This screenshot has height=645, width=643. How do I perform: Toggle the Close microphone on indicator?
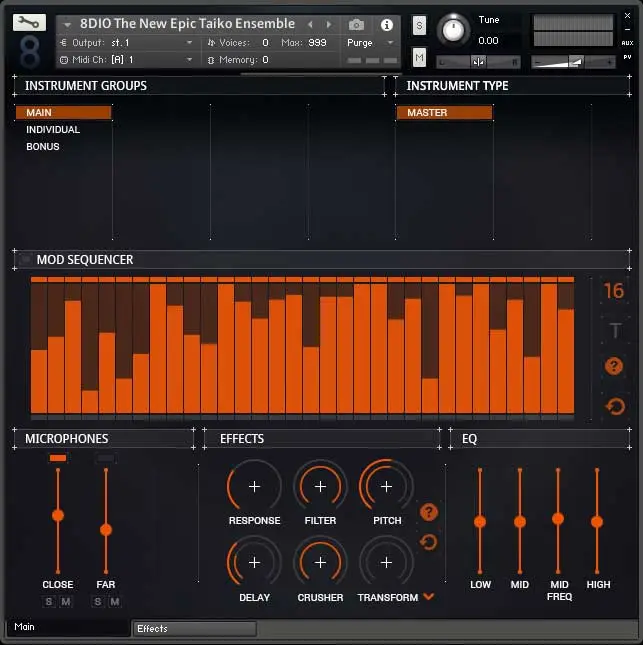tap(58, 458)
